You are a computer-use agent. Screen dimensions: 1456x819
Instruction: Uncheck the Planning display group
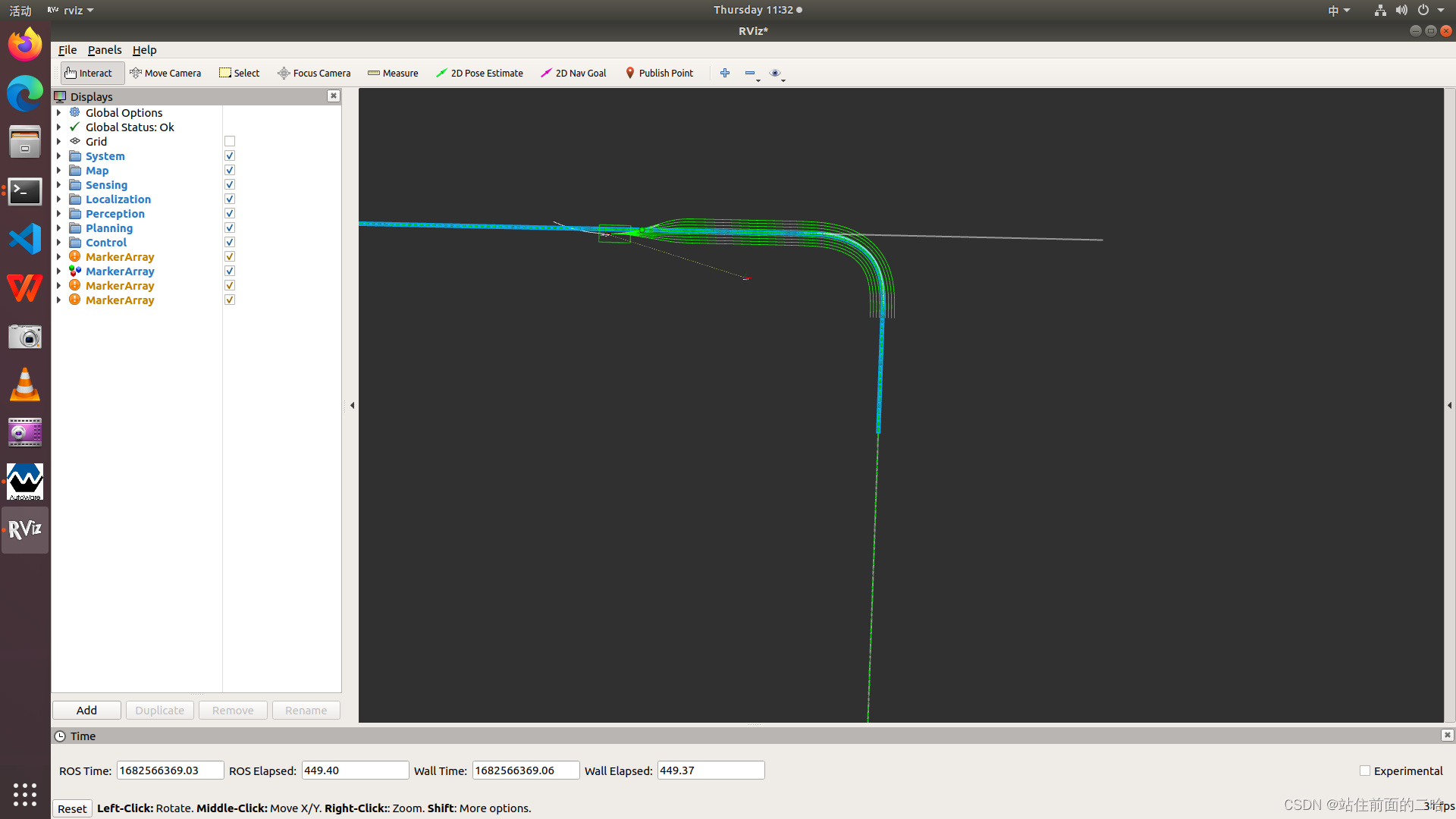pos(230,228)
